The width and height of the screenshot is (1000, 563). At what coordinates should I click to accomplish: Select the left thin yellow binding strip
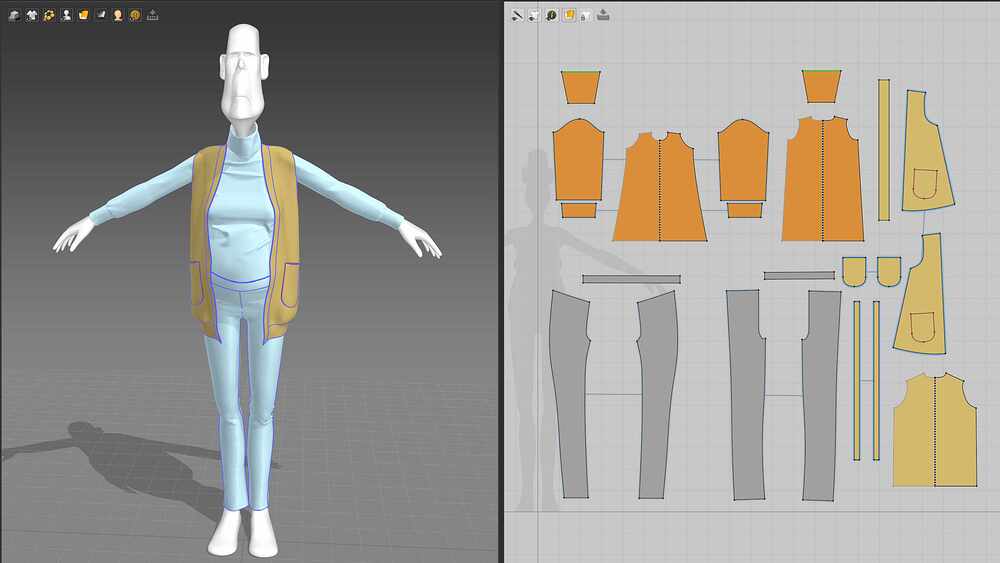[857, 381]
